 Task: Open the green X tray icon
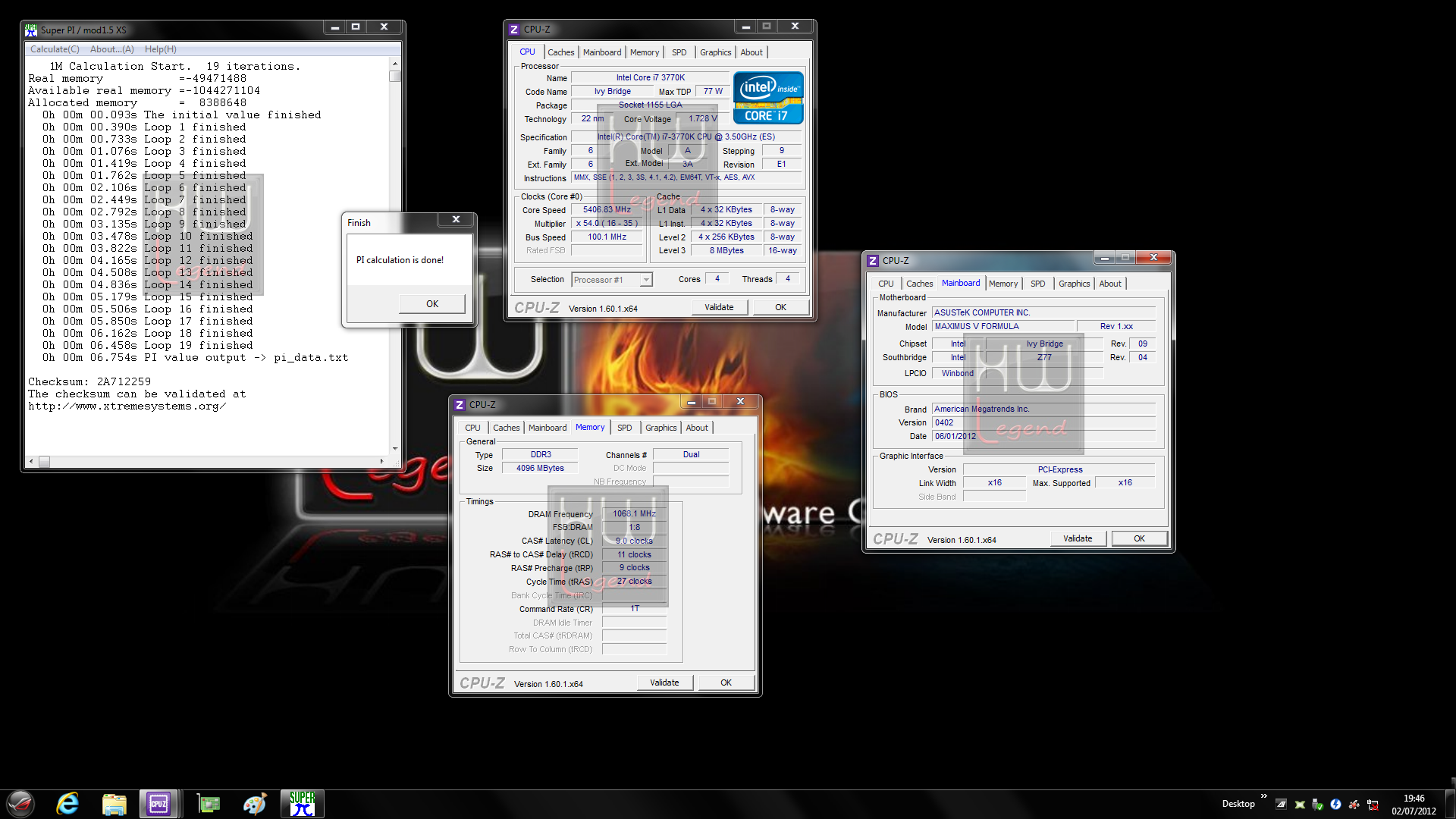pos(1300,804)
